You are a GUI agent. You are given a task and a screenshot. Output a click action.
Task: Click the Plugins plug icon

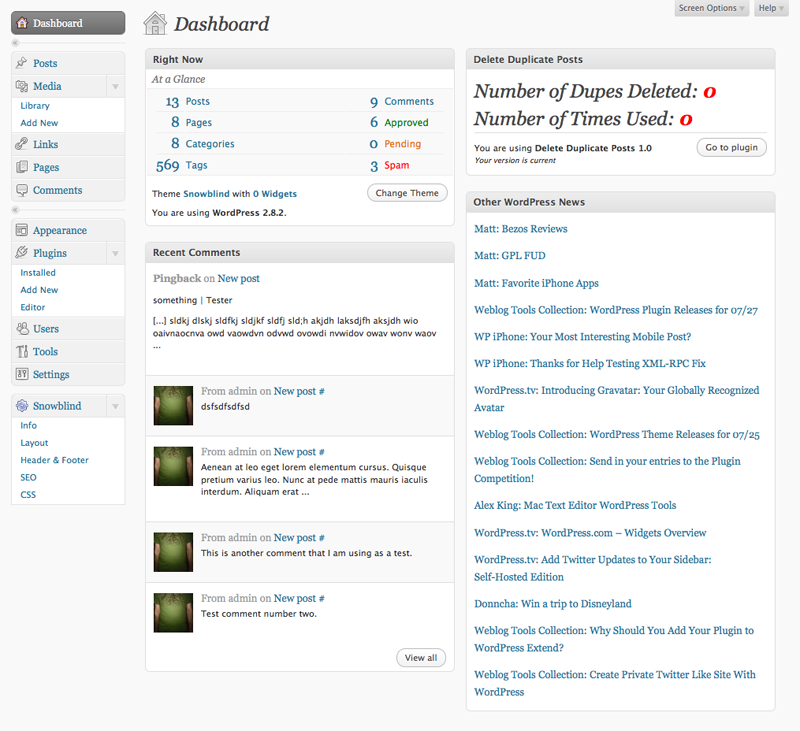coord(21,253)
